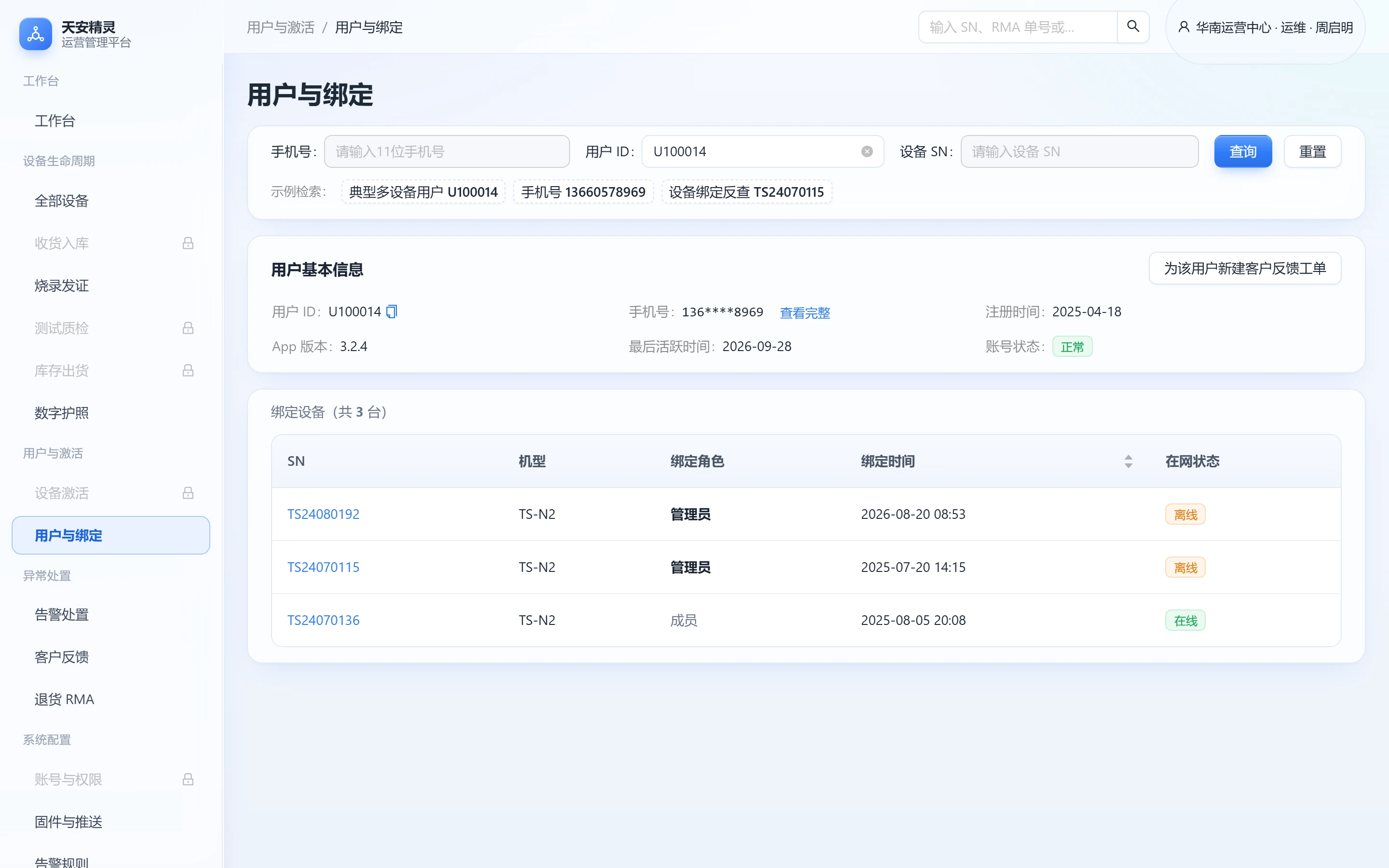Focus the 用户 ID input field

(x=762, y=151)
